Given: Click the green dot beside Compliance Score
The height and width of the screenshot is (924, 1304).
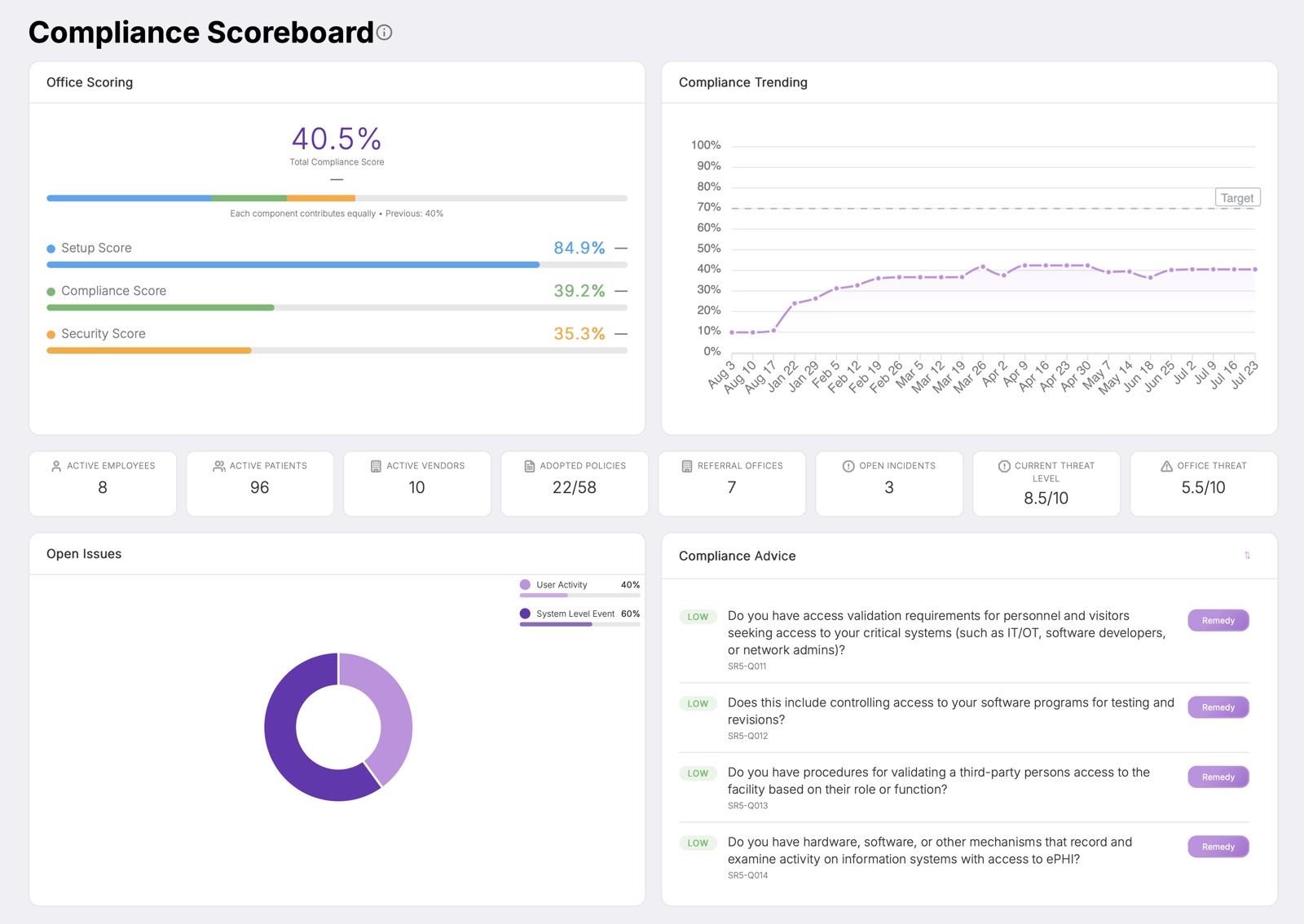Looking at the screenshot, I should (x=51, y=292).
